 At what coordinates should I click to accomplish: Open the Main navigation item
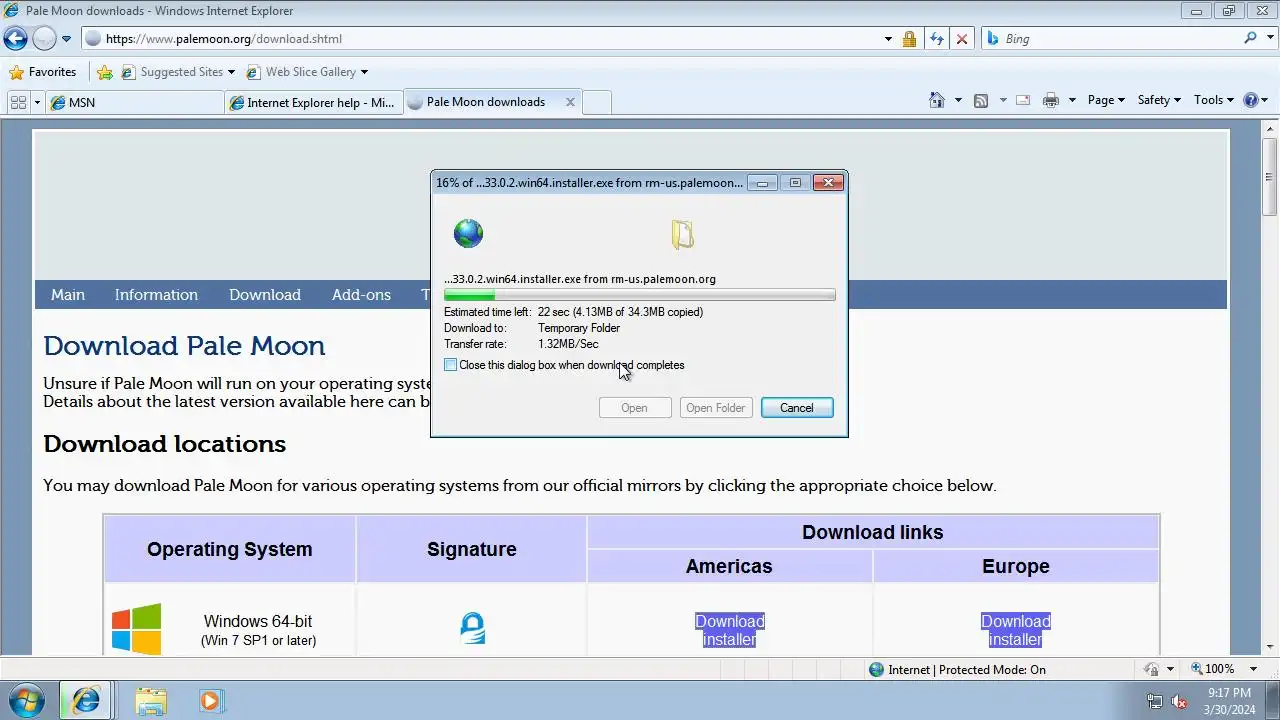tap(68, 295)
